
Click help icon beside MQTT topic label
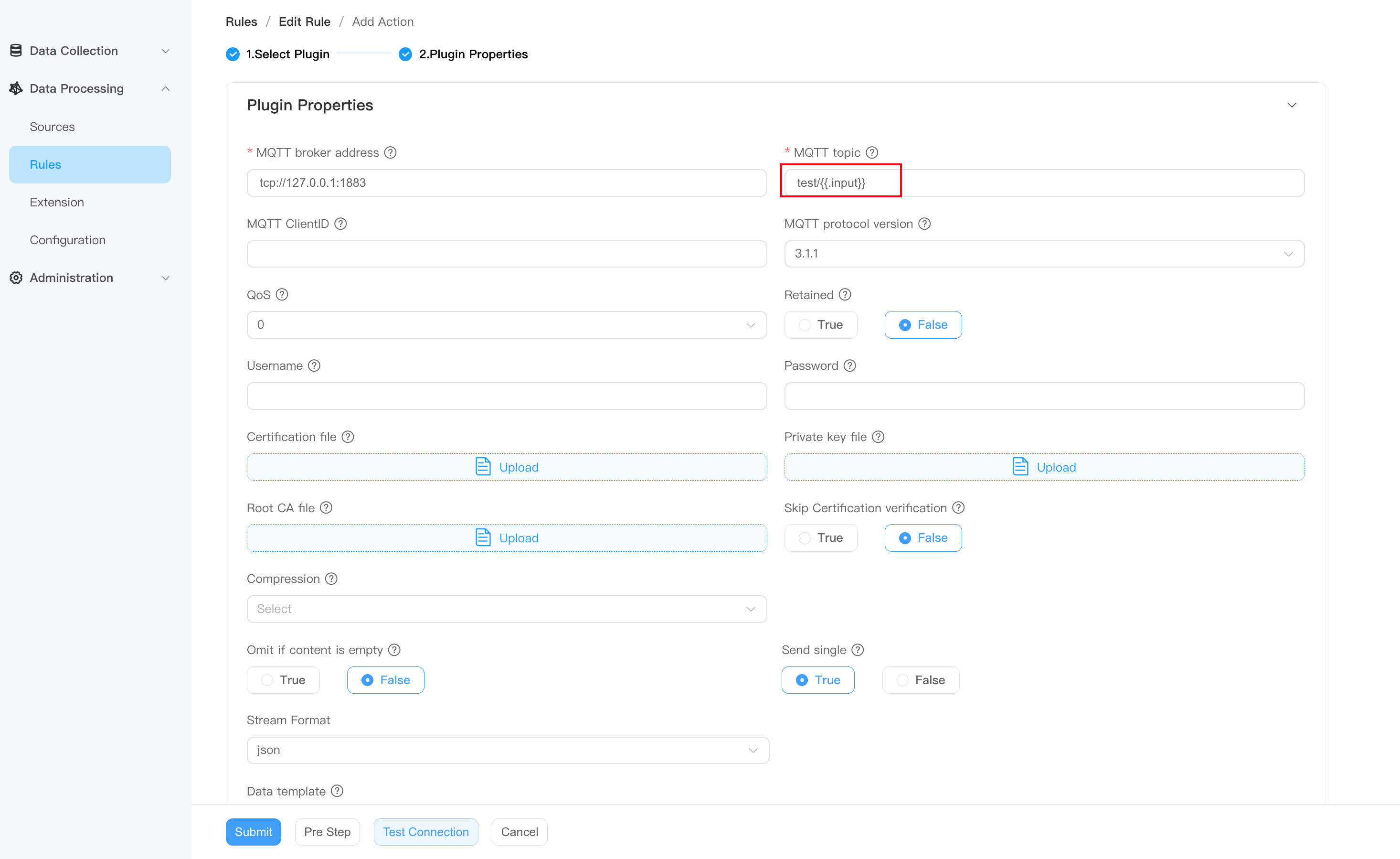pyautogui.click(x=871, y=152)
